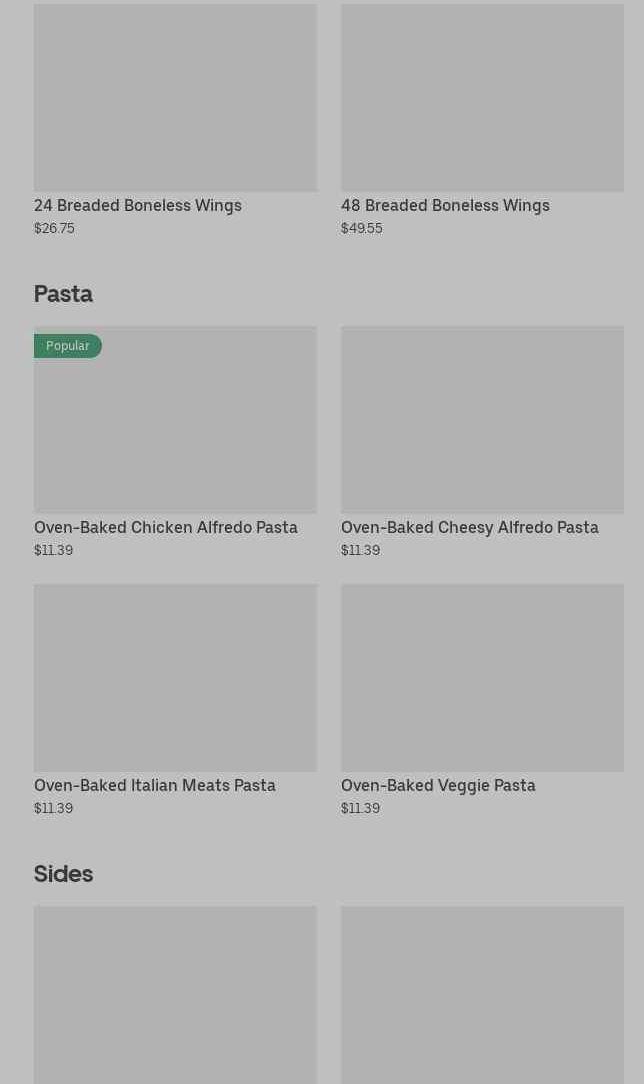
Task: Click the Oven-Baked Cheesy Alfredo Pasta image
Action: 482,419
